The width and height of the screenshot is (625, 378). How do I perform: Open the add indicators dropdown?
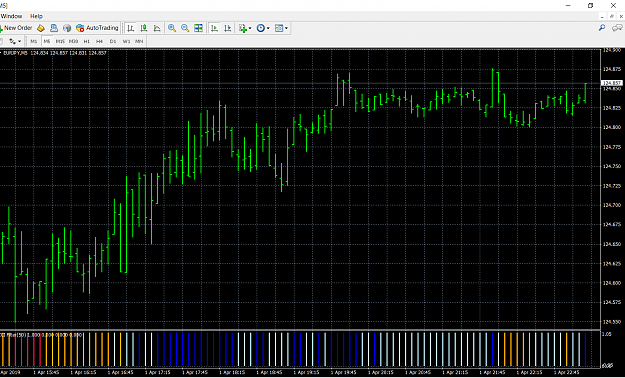[x=245, y=28]
